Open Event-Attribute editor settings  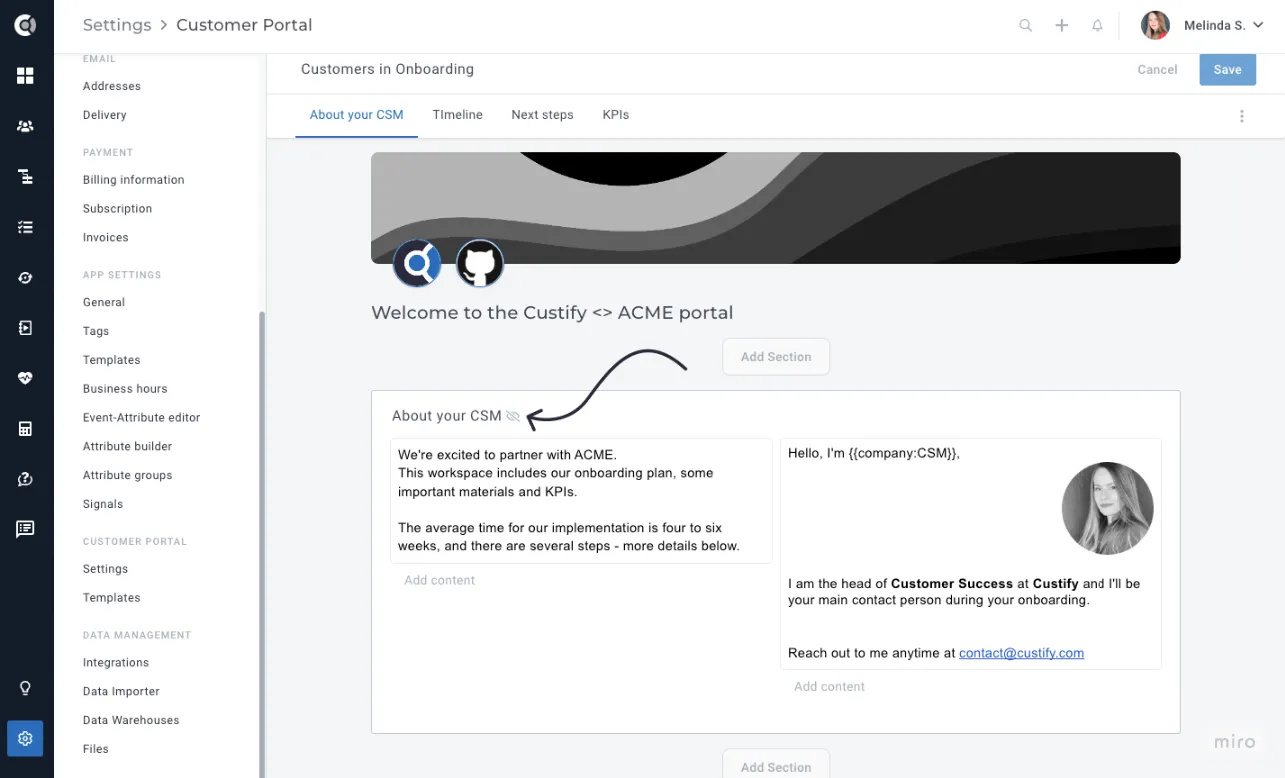click(142, 417)
